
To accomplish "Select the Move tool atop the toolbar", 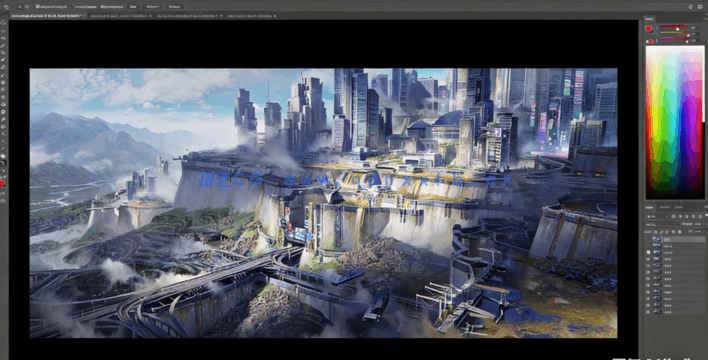I will 4,23.
